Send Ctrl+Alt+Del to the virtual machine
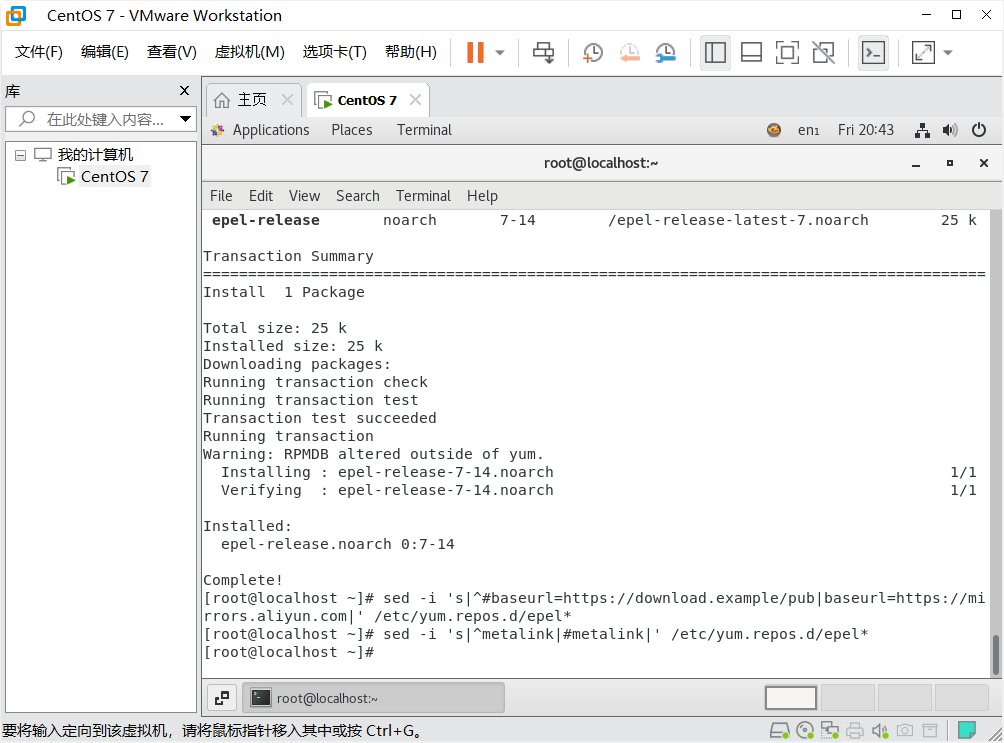Viewport: 1004px width, 743px height. [544, 53]
